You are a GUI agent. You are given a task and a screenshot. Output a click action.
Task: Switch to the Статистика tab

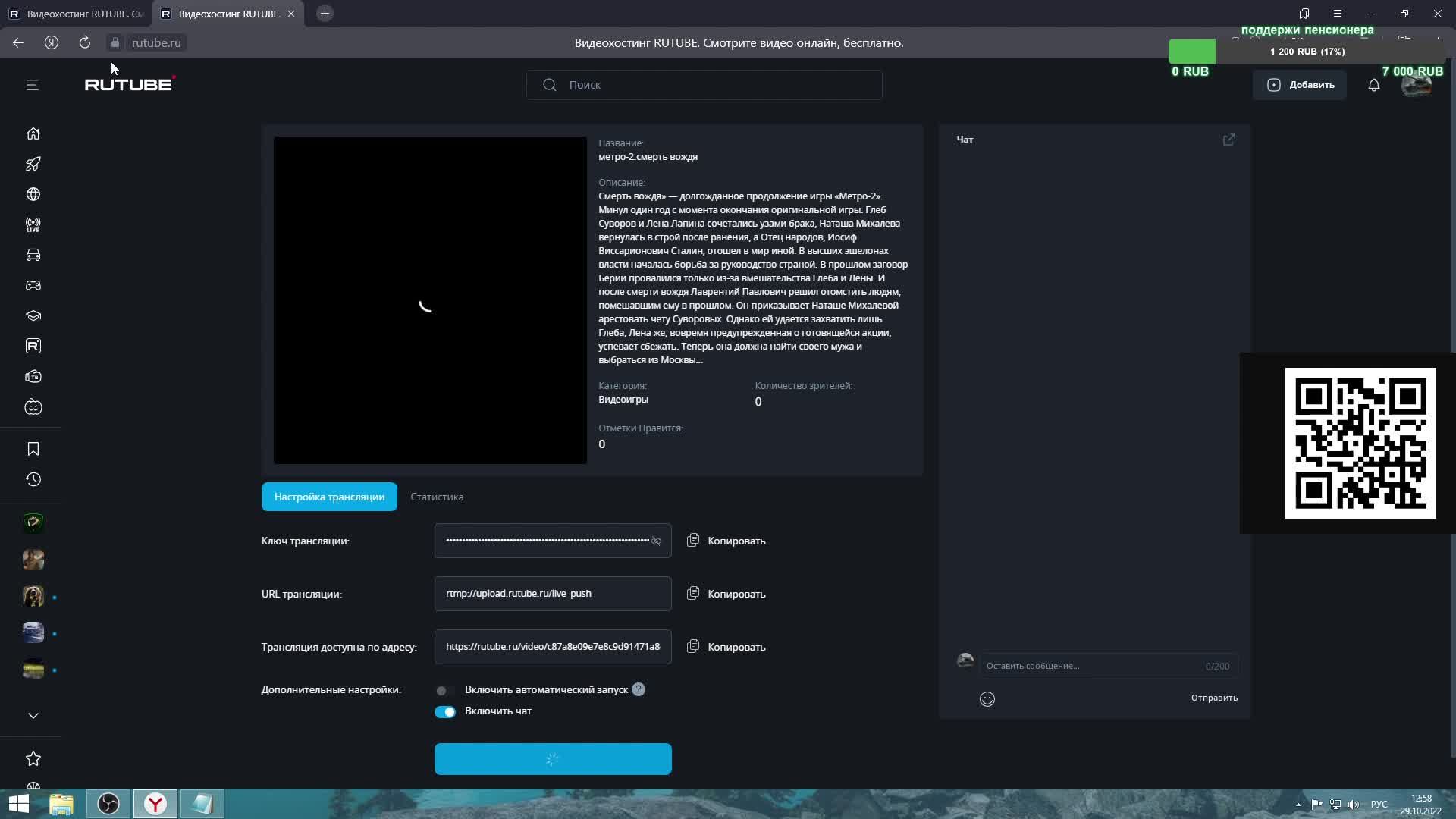coord(437,497)
